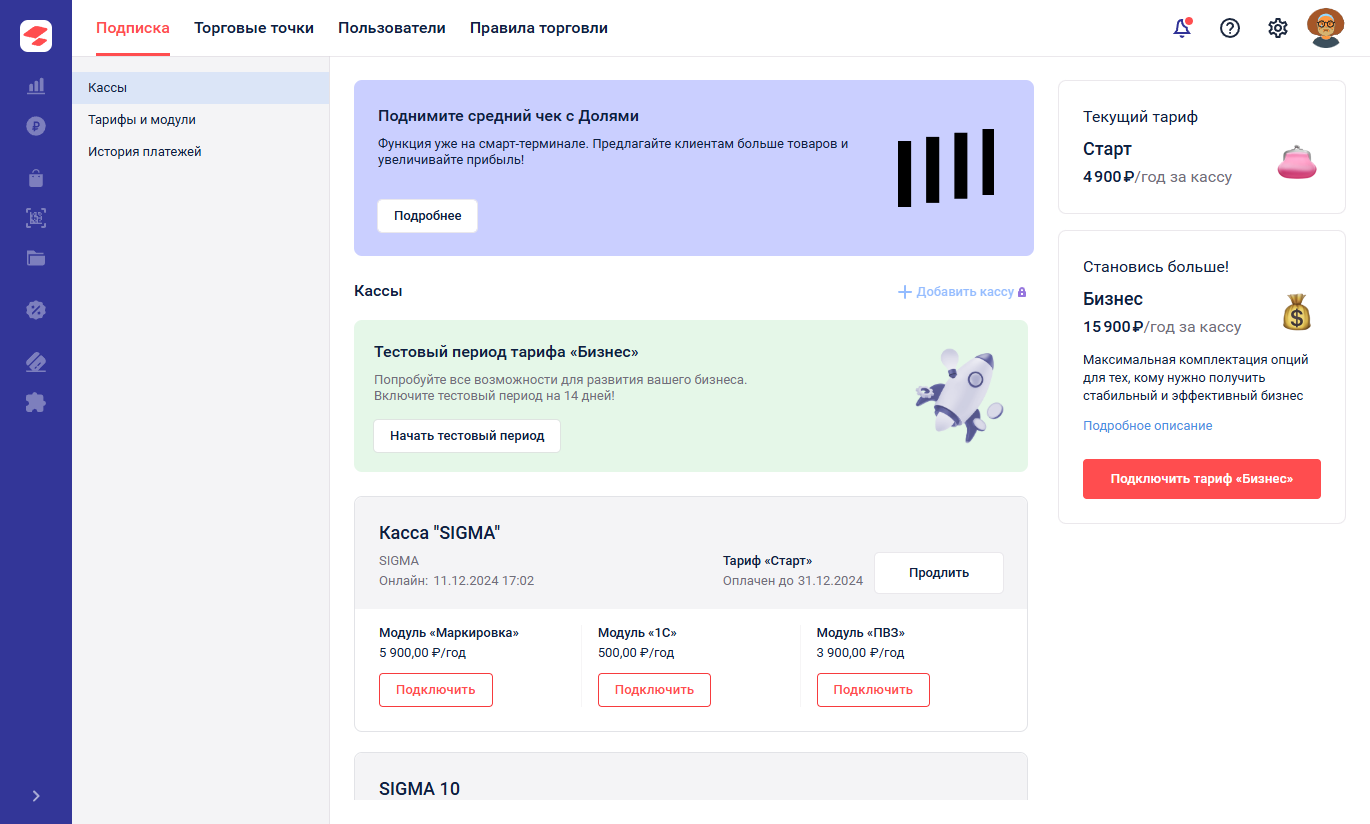Open the puzzle piece modules sidebar icon
Screen dimensions: 1370x824
tap(36, 403)
